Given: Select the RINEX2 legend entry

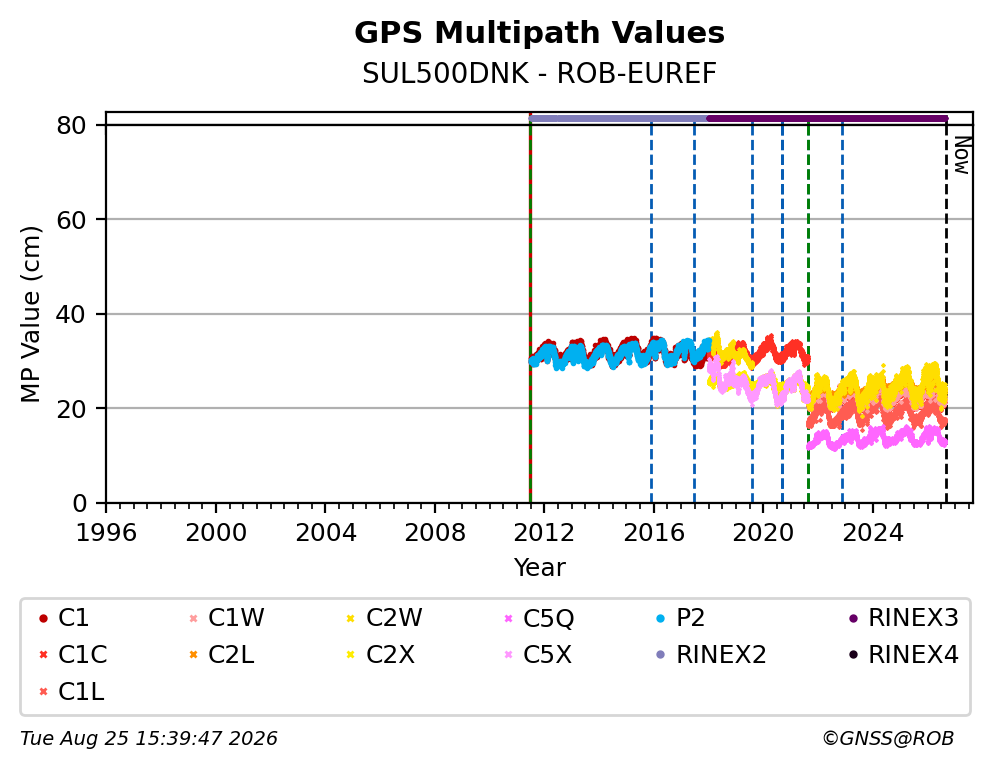Looking at the screenshot, I should click(711, 655).
